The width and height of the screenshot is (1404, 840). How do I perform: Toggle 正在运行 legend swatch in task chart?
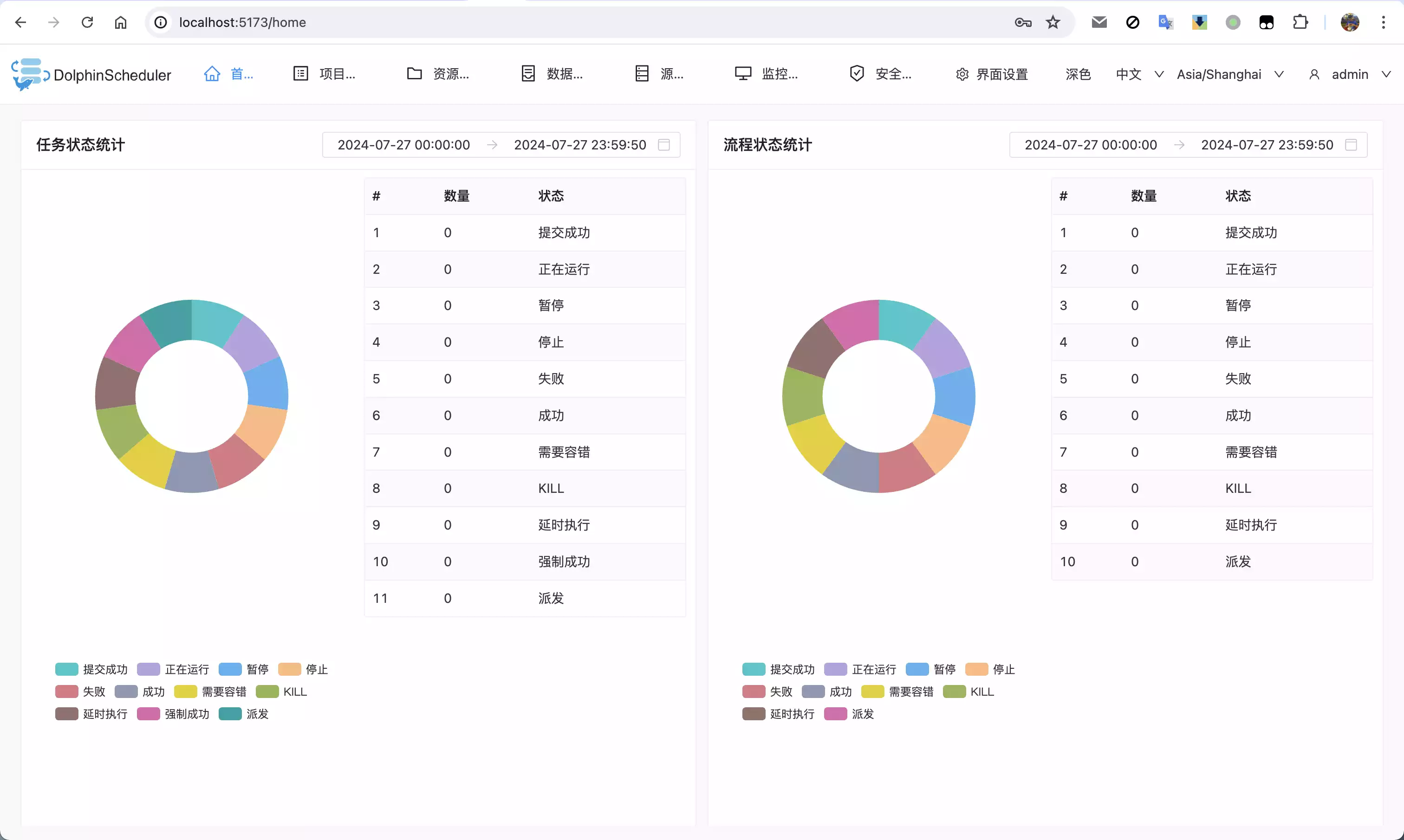pos(148,669)
